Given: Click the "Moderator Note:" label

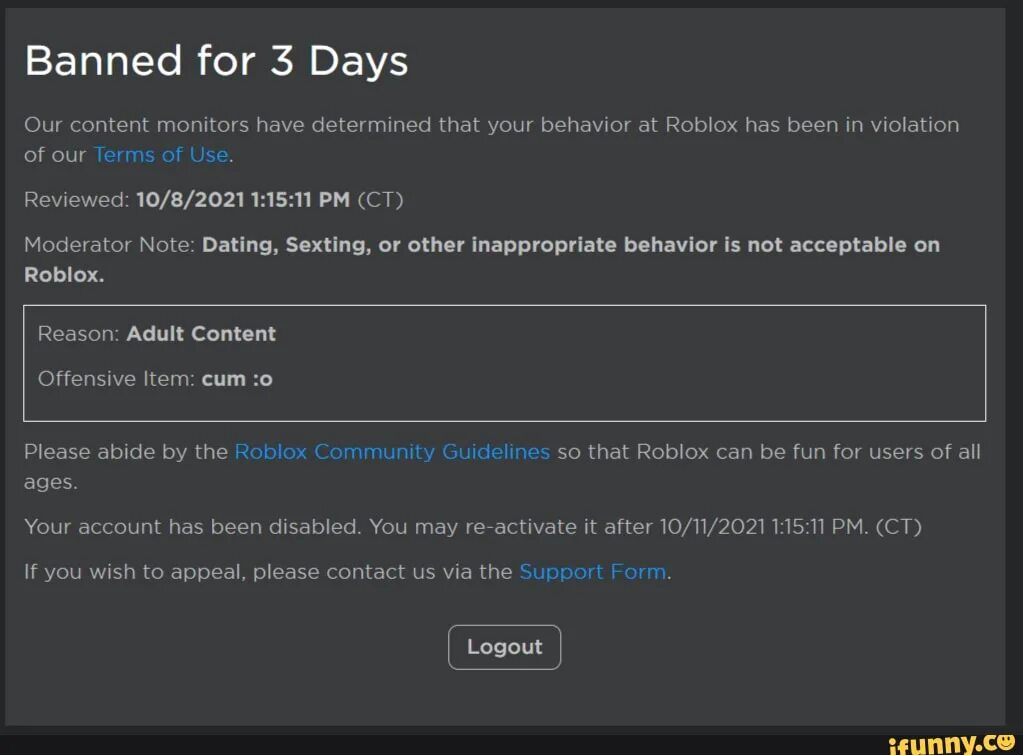Looking at the screenshot, I should (109, 245).
